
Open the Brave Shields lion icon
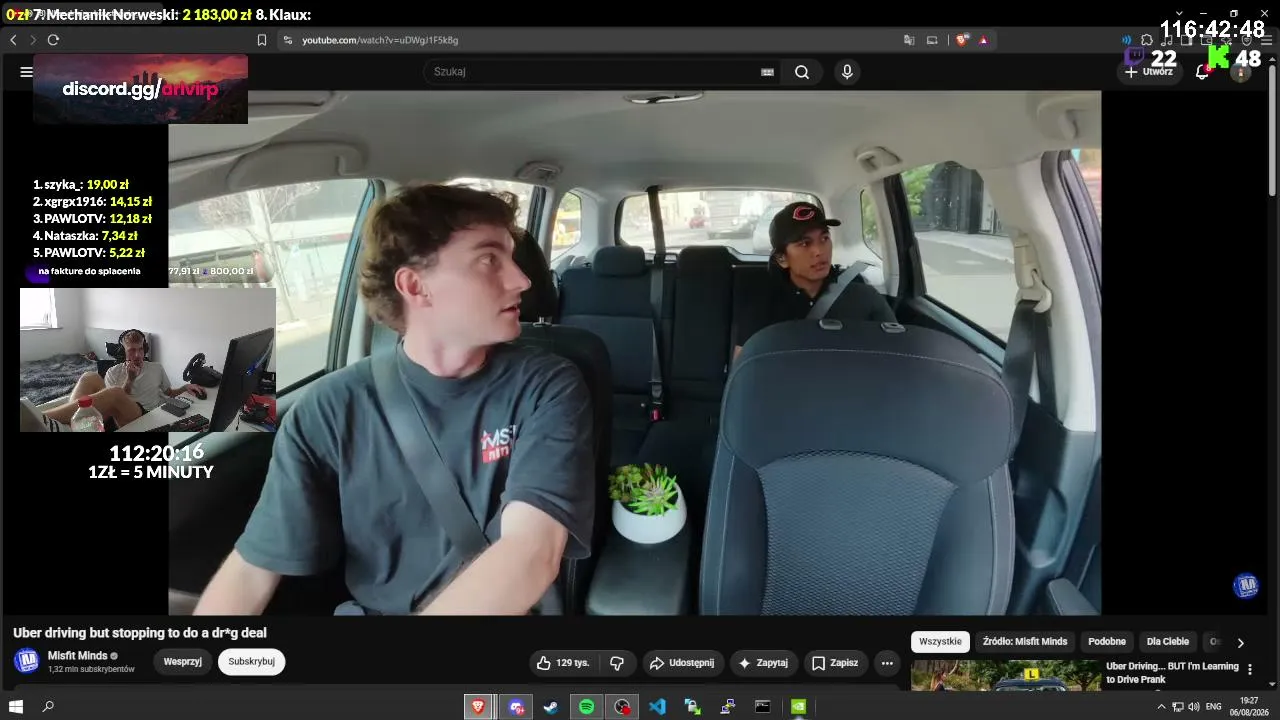[x=962, y=40]
